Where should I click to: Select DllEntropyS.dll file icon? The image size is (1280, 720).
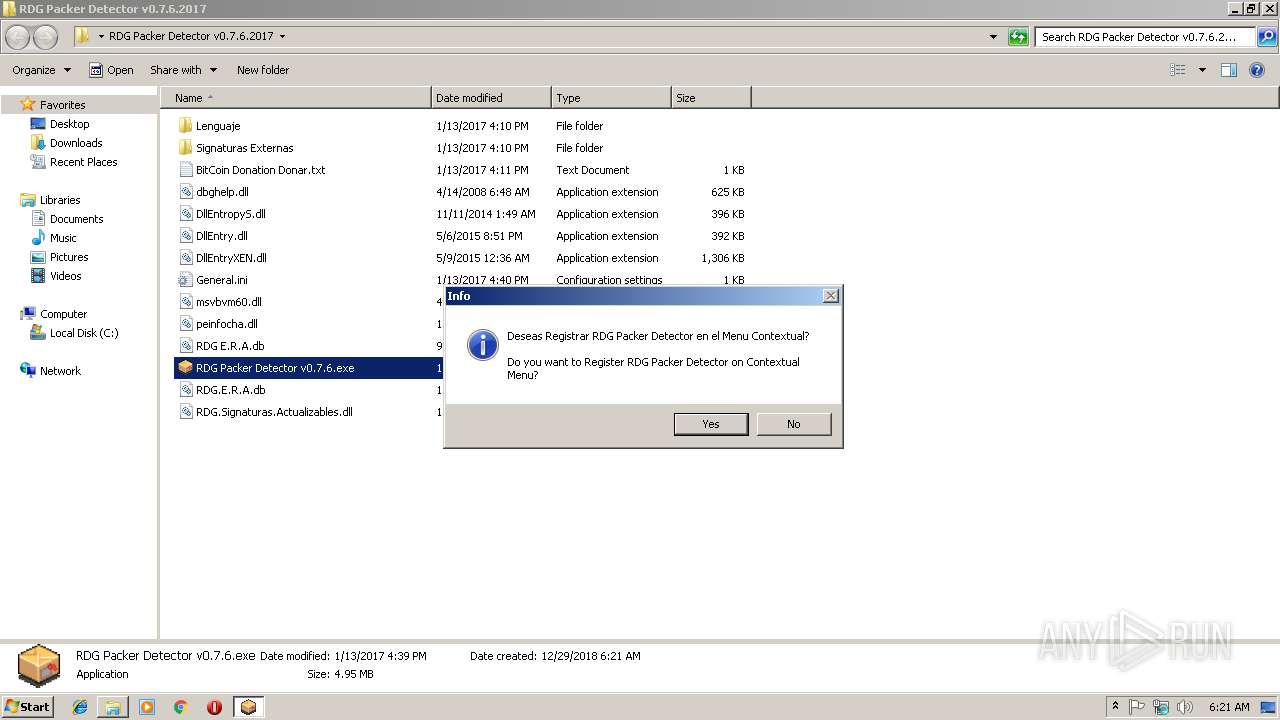tap(185, 214)
